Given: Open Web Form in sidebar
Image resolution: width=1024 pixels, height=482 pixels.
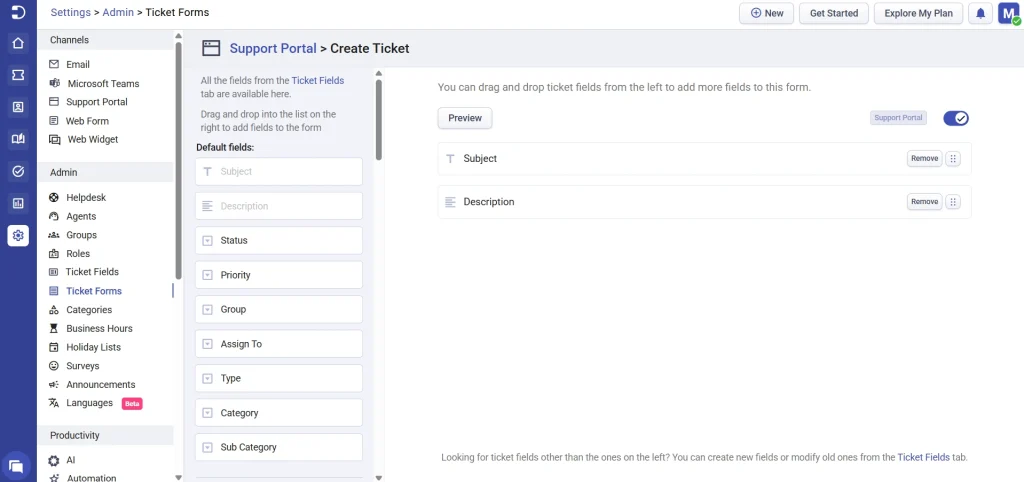Looking at the screenshot, I should point(88,121).
